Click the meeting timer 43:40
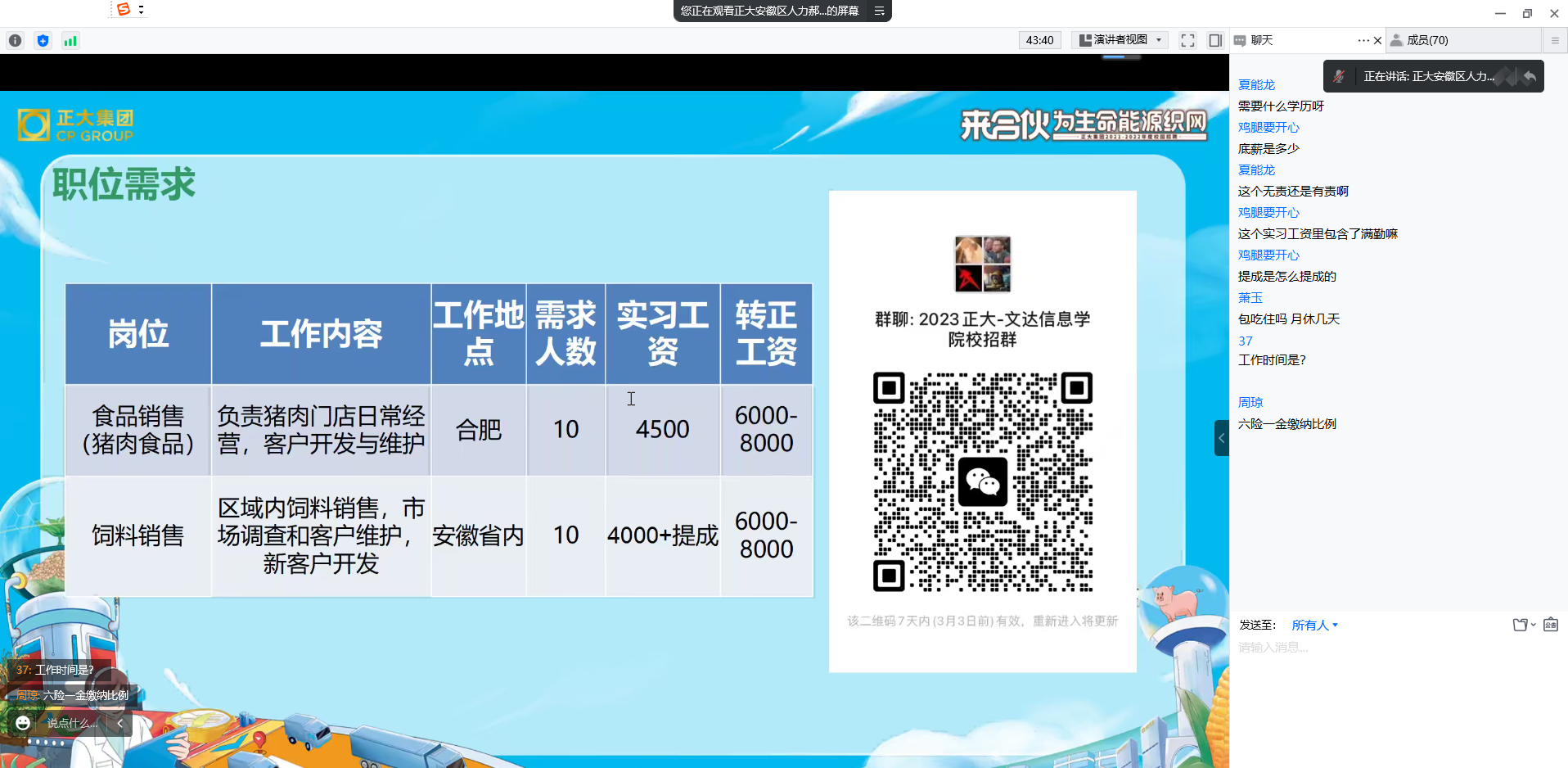This screenshot has height=768, width=1568. 1039,40
